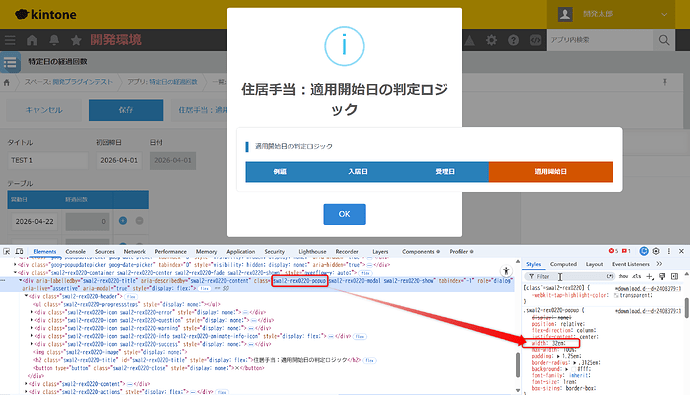Click the タイトル field containing TEST 1
690x395 pixels.
[x=48, y=161]
